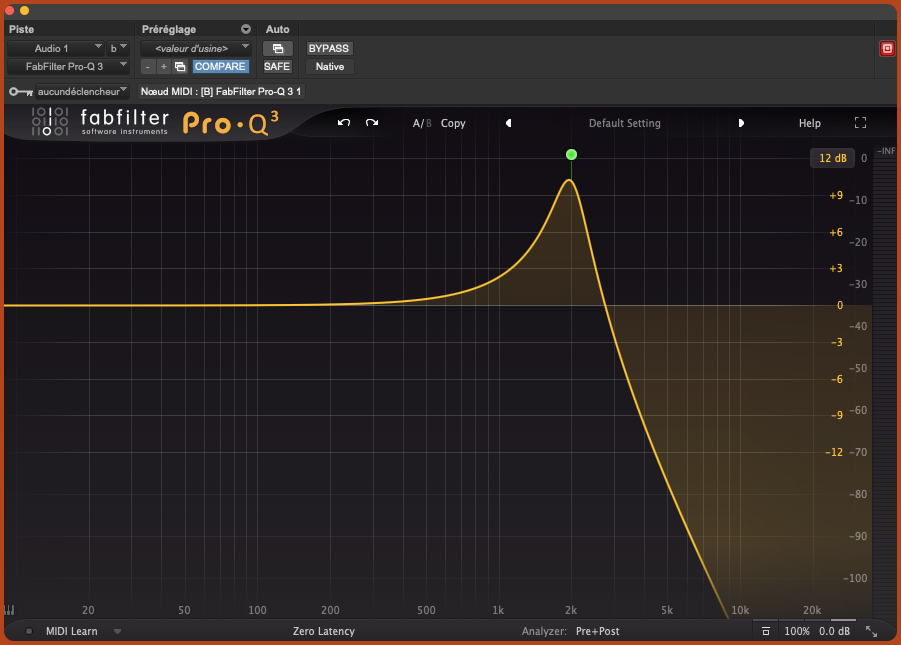Load next preset with right arrow

coord(741,123)
